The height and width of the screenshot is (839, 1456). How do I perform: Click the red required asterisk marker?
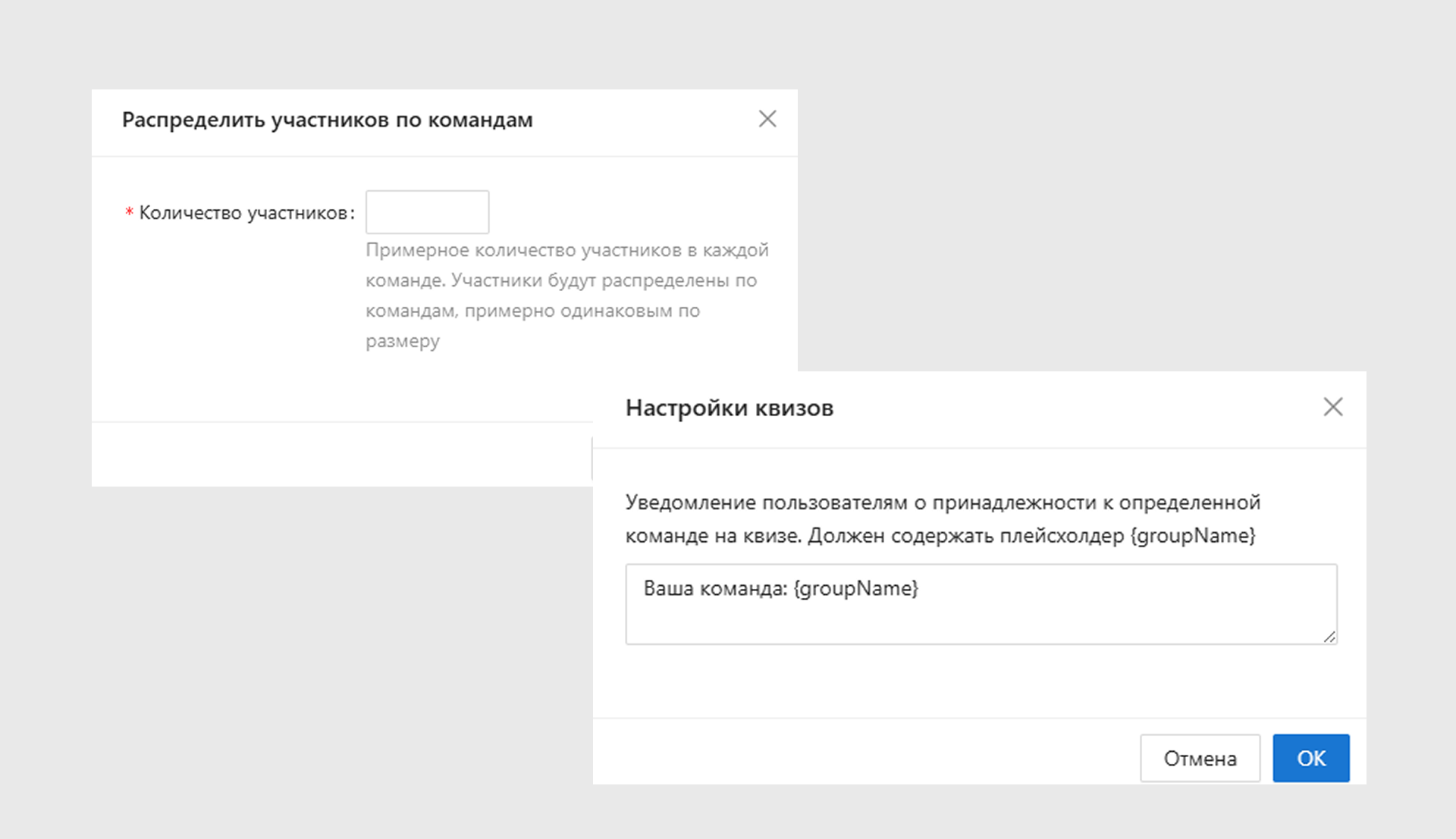129,213
